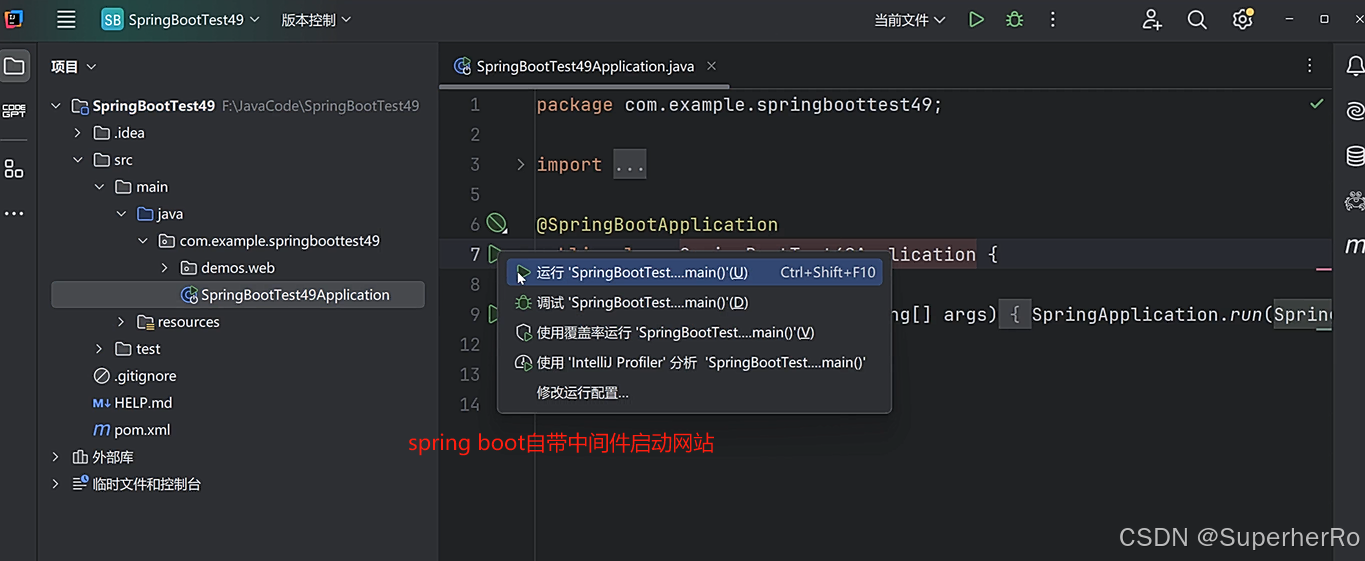Collapse the src folder
Viewport: 1365px width, 561px height.
[x=78, y=160]
